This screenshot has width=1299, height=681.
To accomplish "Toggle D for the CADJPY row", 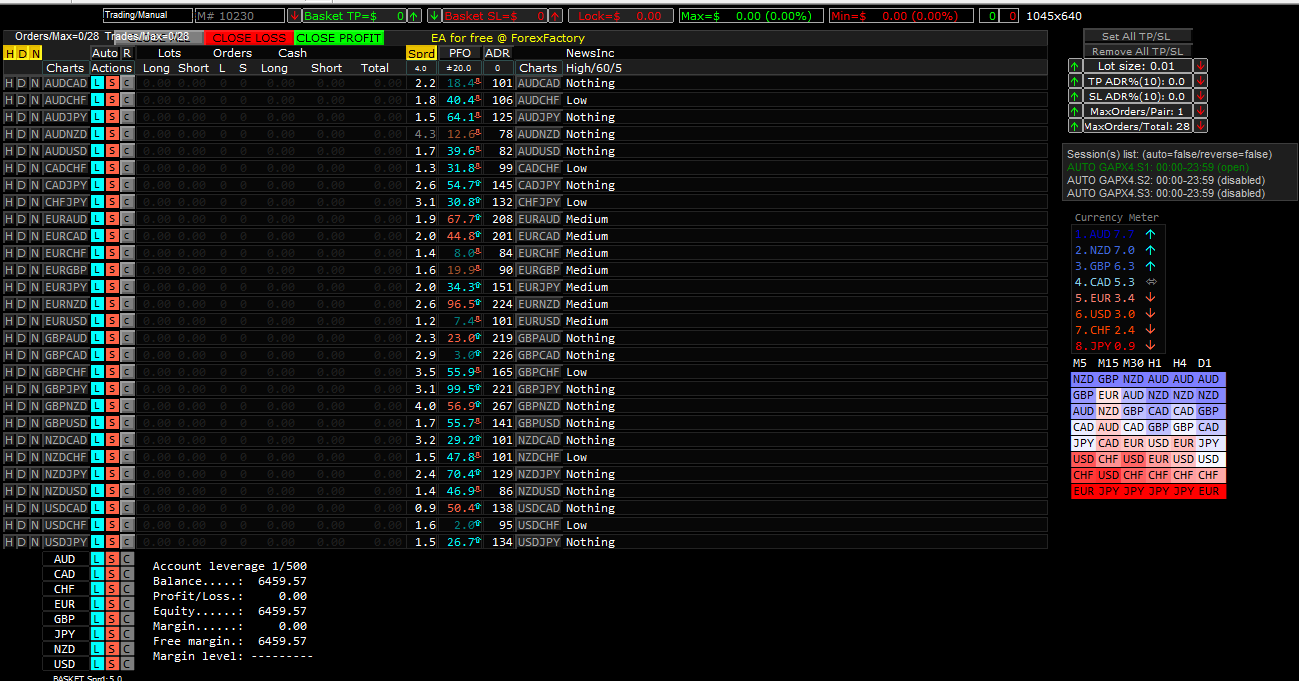I will (22, 185).
